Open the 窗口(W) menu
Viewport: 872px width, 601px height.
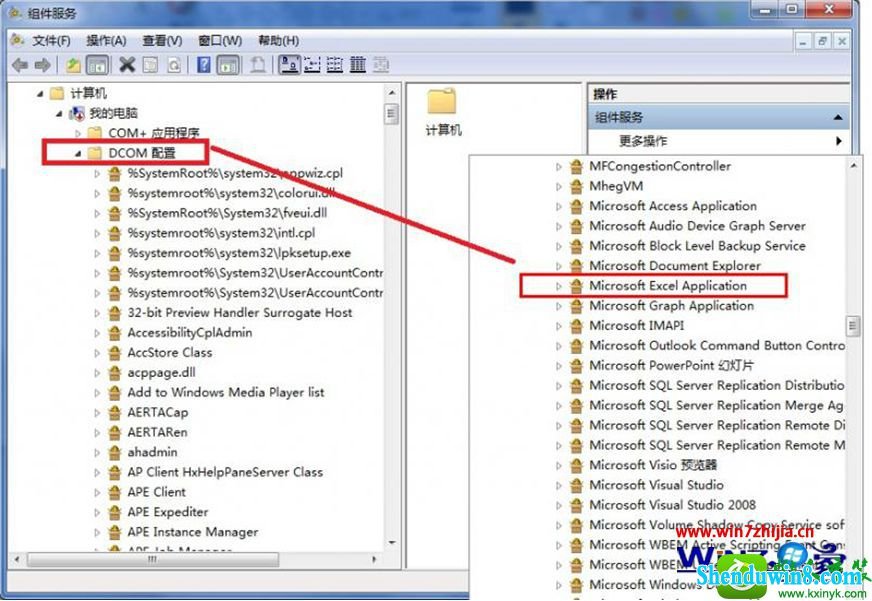220,41
